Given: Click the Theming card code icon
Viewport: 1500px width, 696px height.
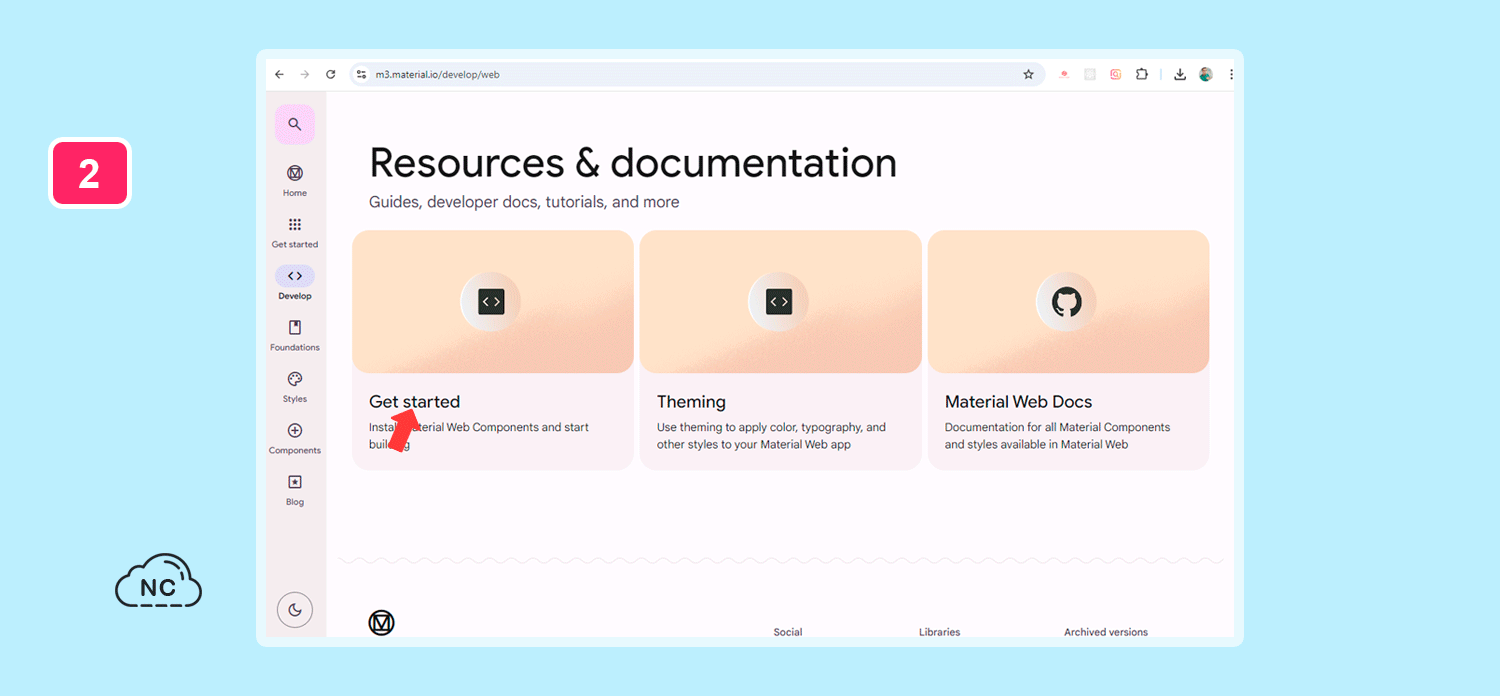Looking at the screenshot, I should pyautogui.click(x=779, y=302).
